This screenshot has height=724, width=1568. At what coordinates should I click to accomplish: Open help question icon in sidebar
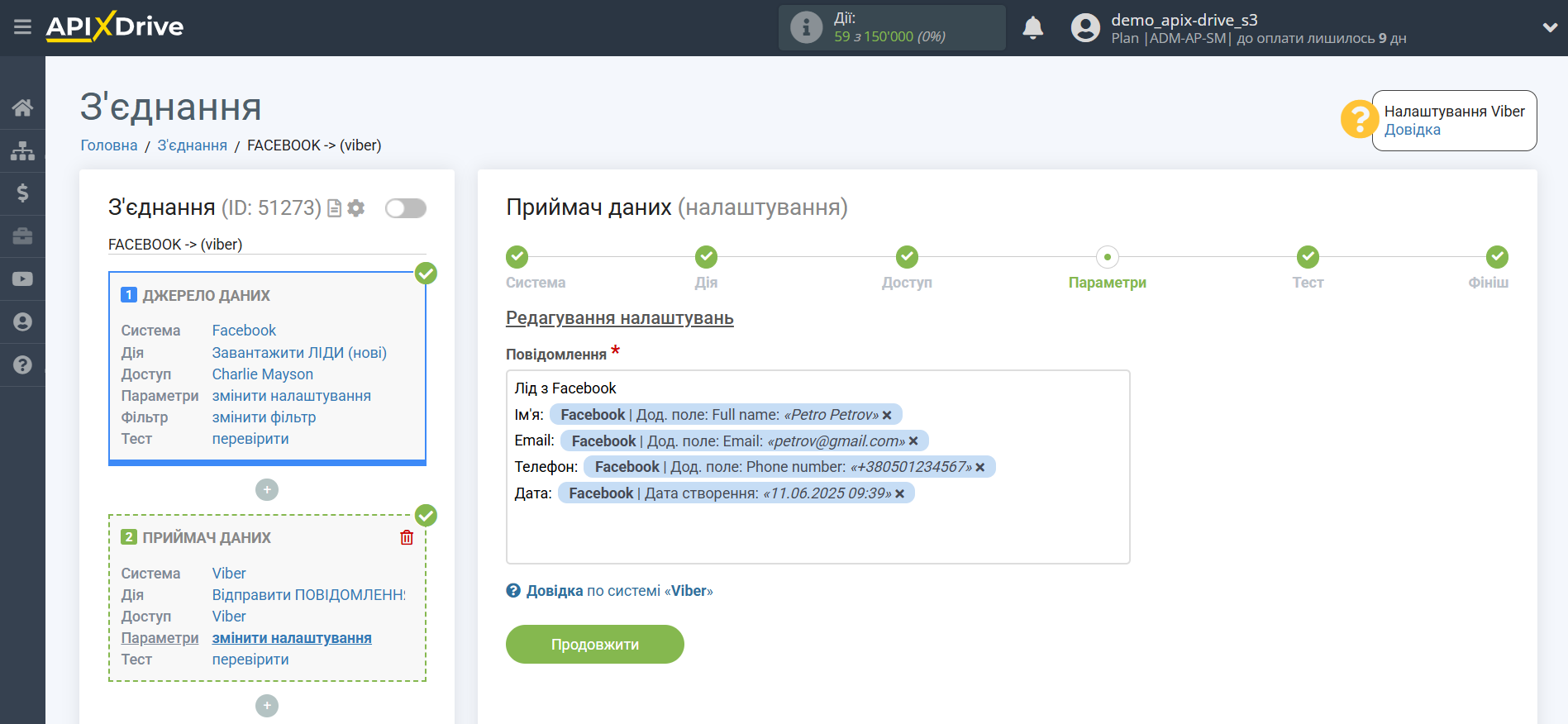[22, 364]
